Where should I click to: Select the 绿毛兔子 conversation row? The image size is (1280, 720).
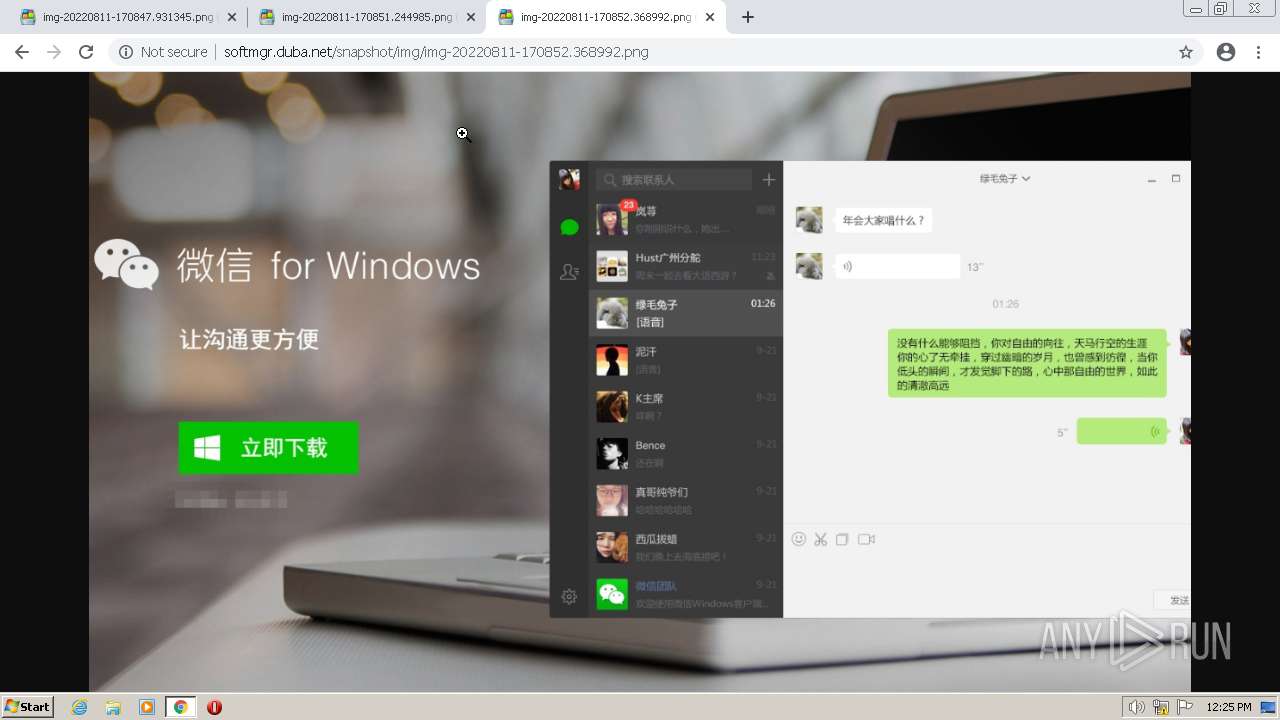click(x=686, y=313)
